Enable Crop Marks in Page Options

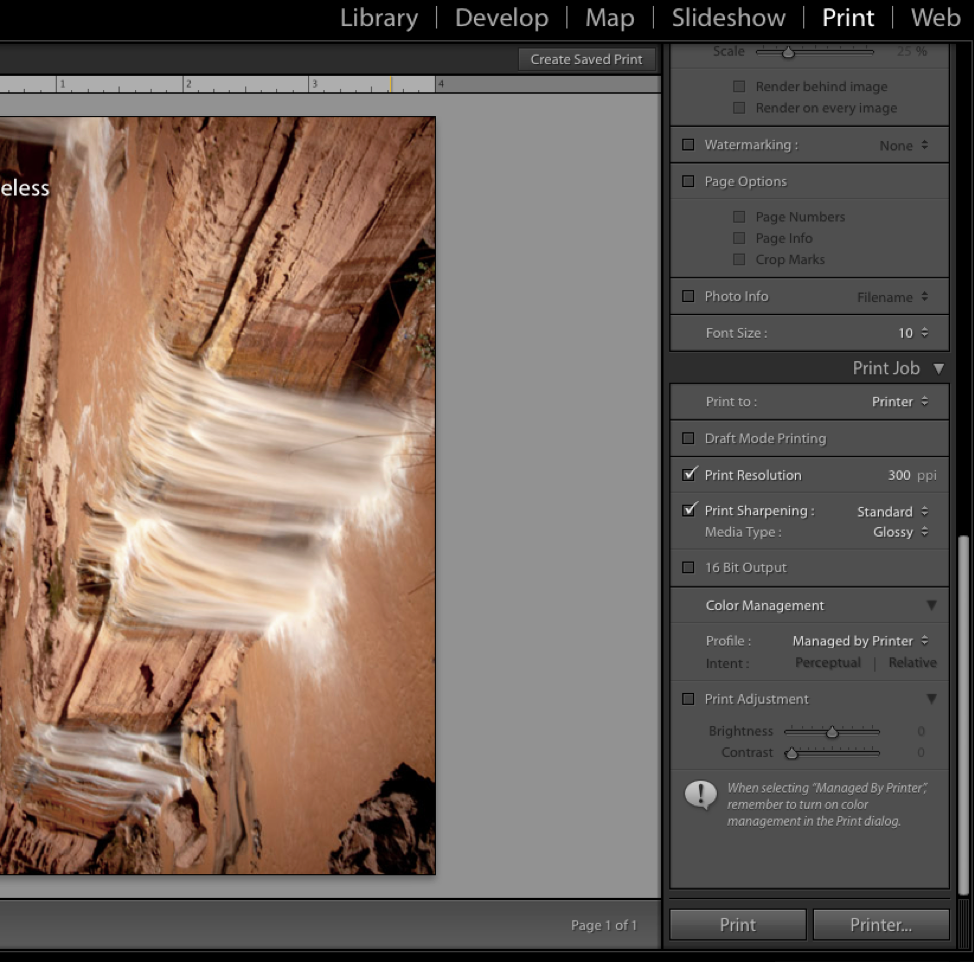[x=738, y=259]
